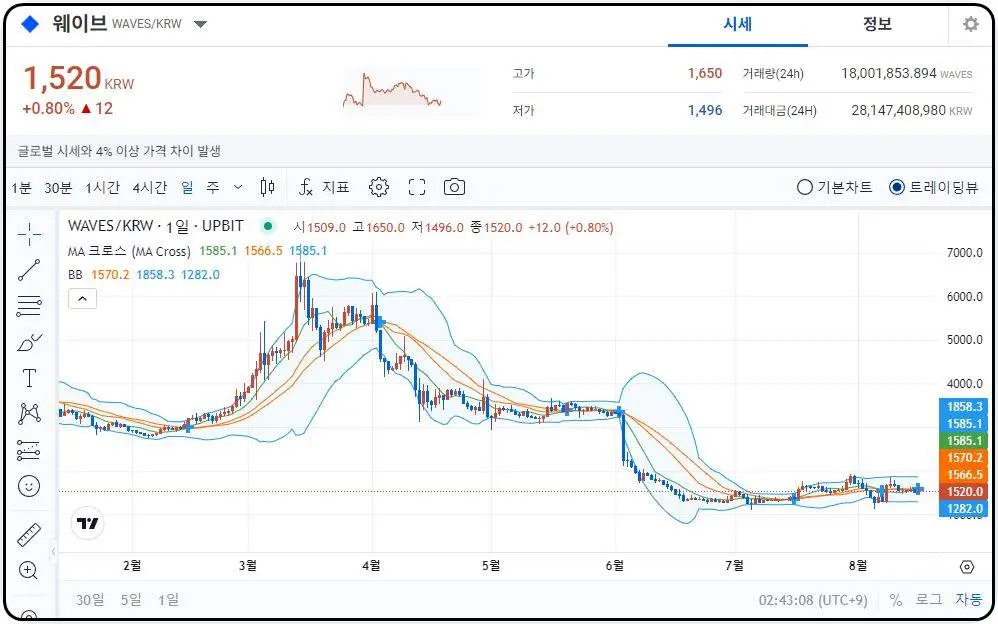
Task: Toggle 로그 logarithmic scale
Action: point(929,600)
